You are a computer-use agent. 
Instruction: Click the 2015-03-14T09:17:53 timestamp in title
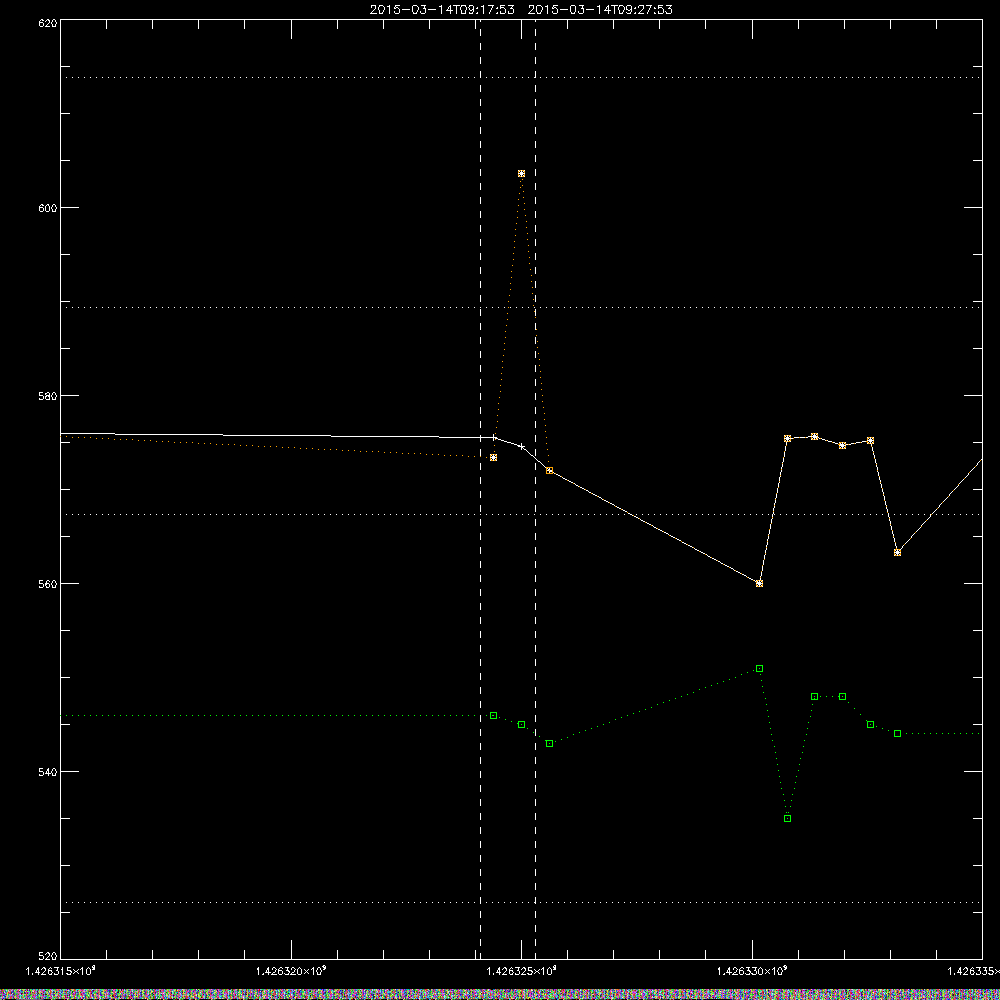point(442,10)
